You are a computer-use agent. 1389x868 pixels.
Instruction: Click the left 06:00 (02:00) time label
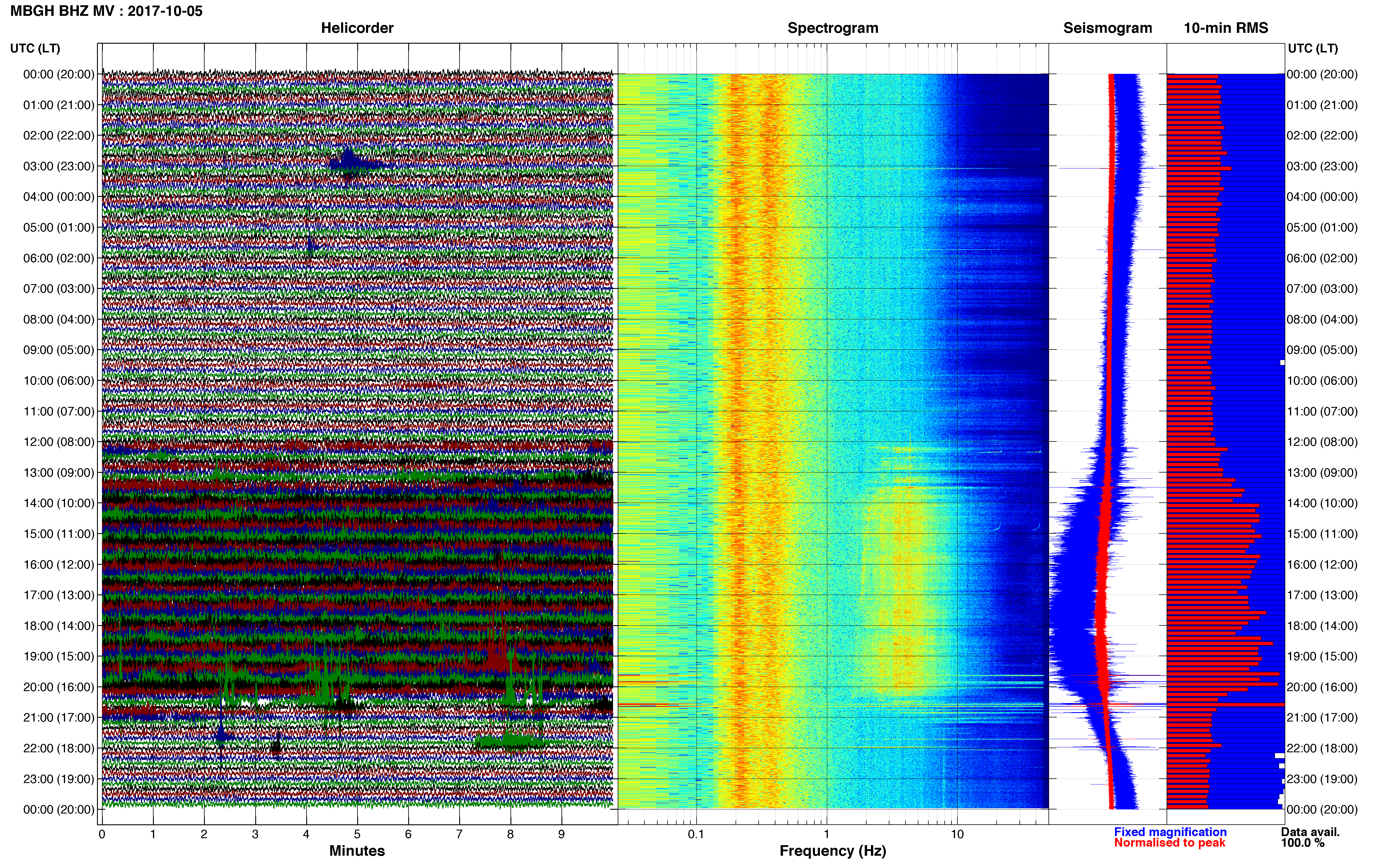(59, 258)
